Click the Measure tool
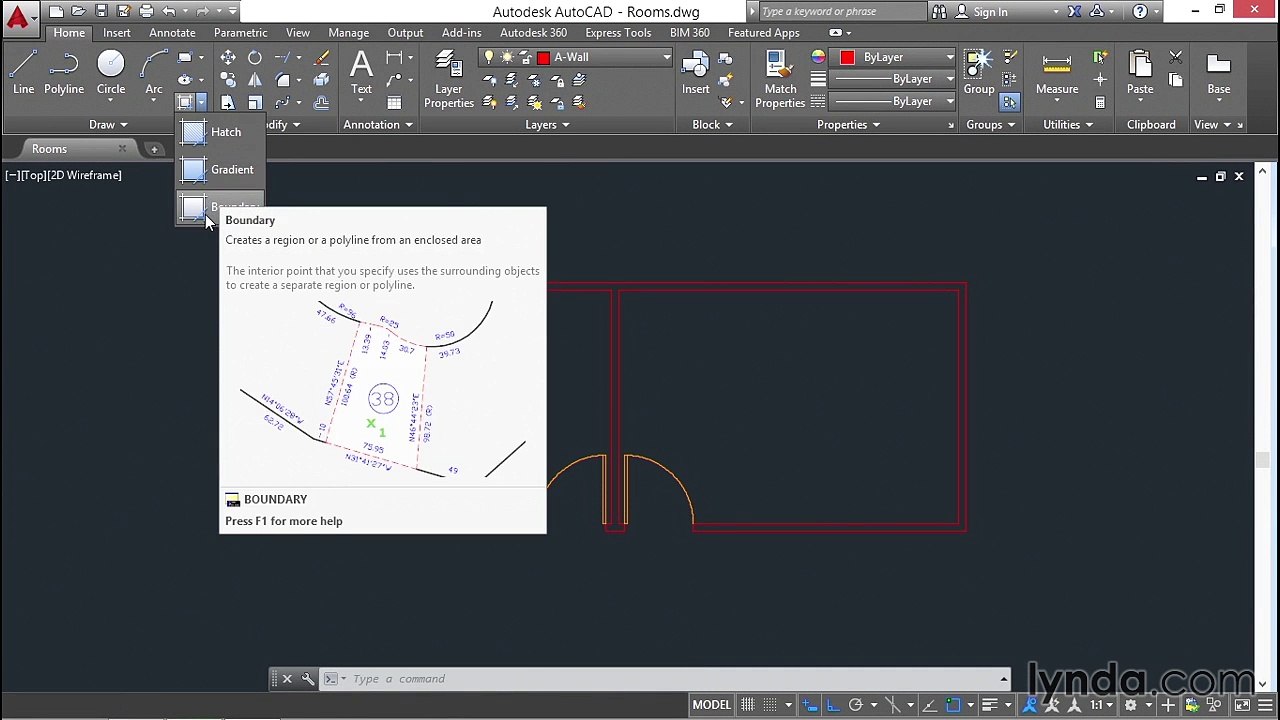Image resolution: width=1280 pixels, height=720 pixels. (1057, 74)
